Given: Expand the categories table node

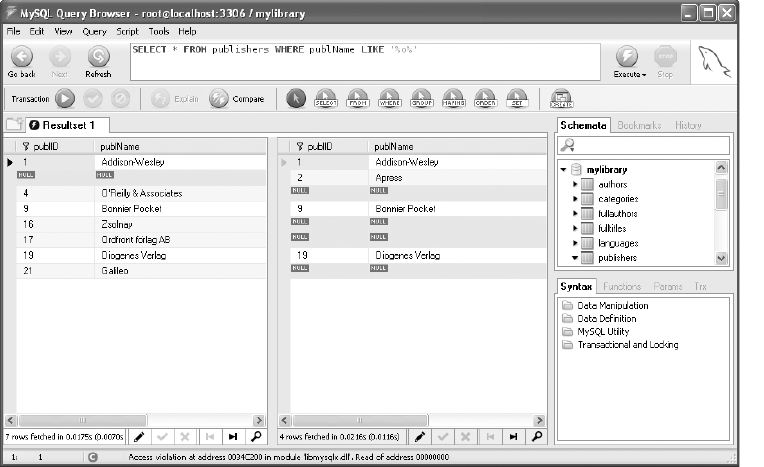Looking at the screenshot, I should coord(575,199).
